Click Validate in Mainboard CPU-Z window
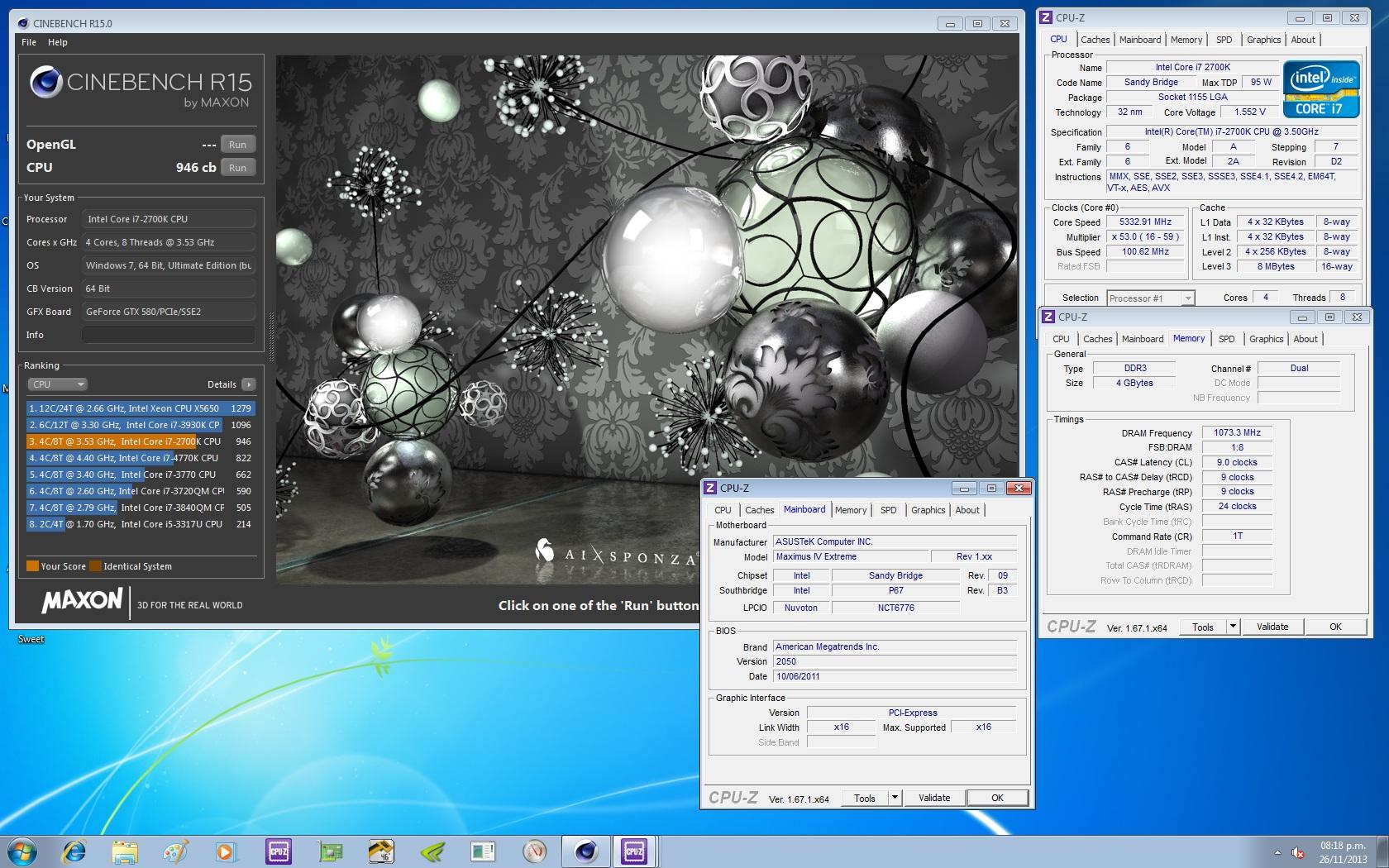The width and height of the screenshot is (1389, 868). click(x=933, y=798)
